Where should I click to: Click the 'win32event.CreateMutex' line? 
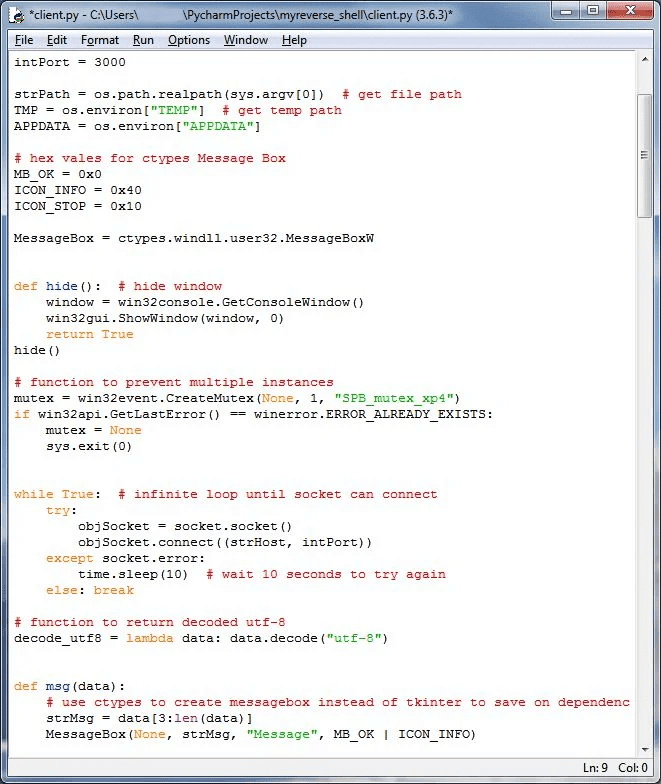click(x=237, y=398)
